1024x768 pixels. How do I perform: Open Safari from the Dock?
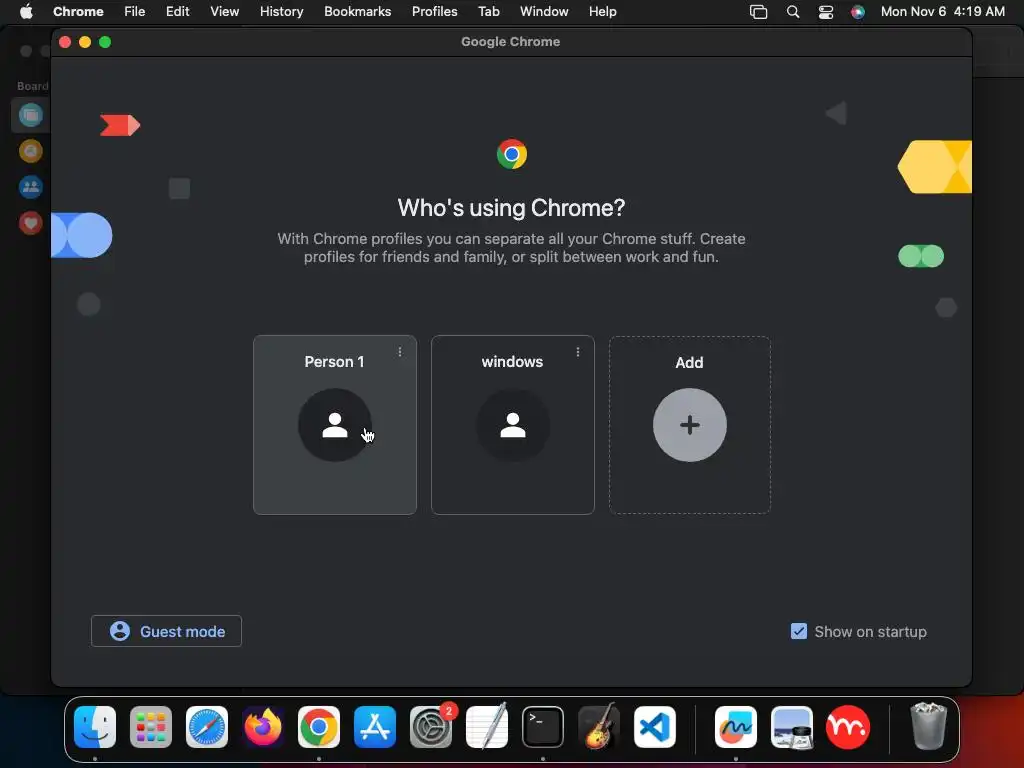tap(207, 727)
